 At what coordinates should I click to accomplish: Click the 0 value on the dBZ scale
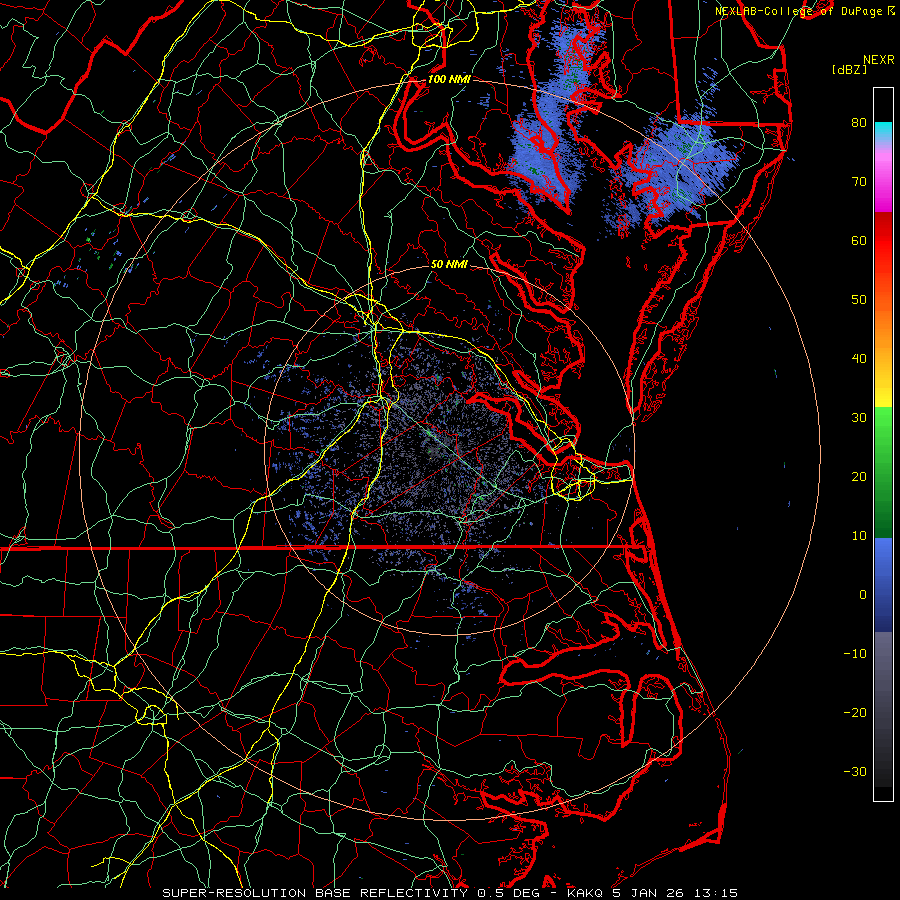[x=863, y=595]
